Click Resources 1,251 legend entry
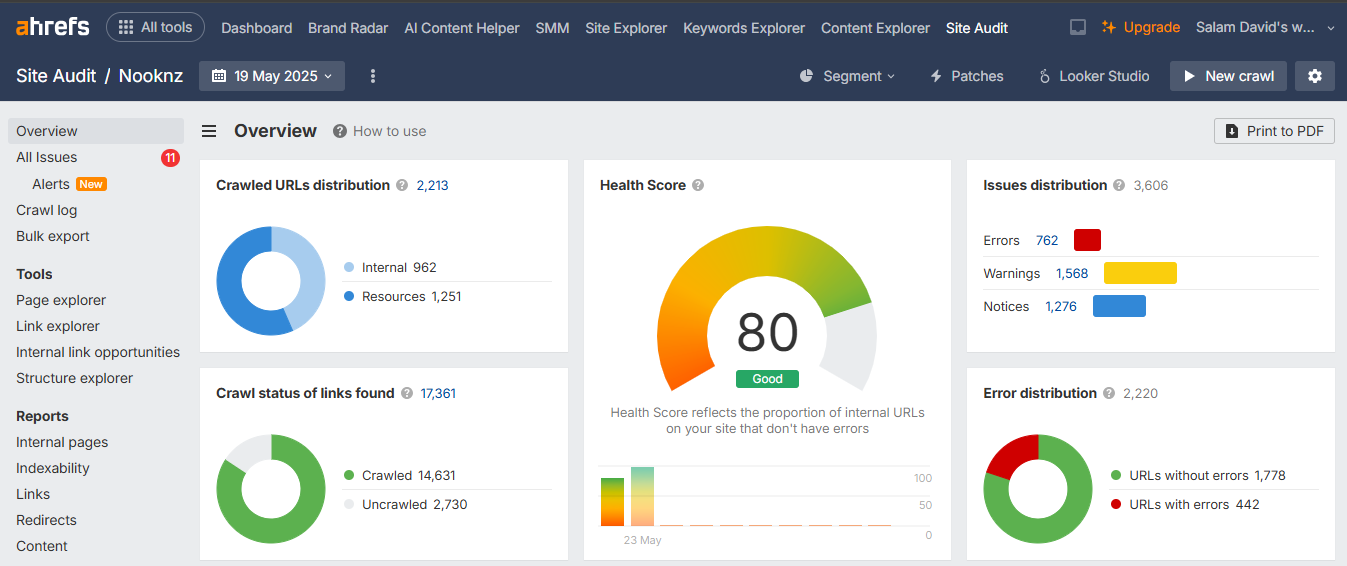The image size is (1347, 566). (402, 296)
